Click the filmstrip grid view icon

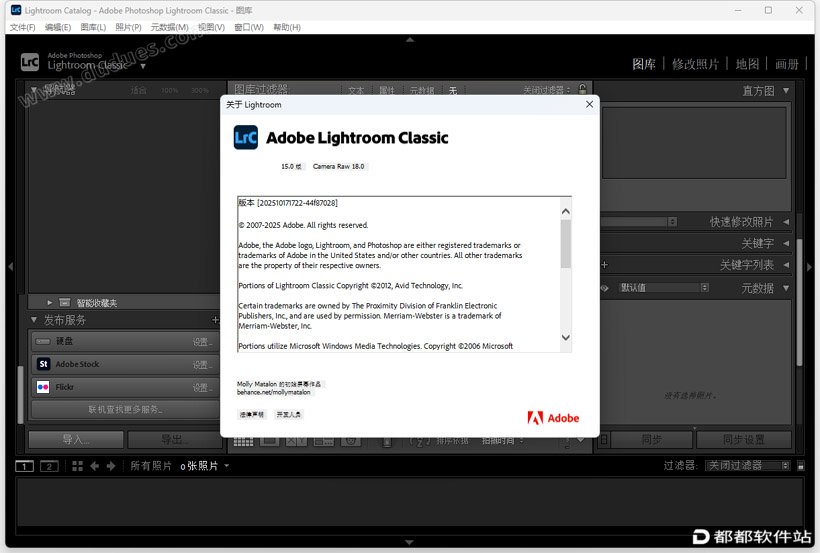pyautogui.click(x=77, y=466)
